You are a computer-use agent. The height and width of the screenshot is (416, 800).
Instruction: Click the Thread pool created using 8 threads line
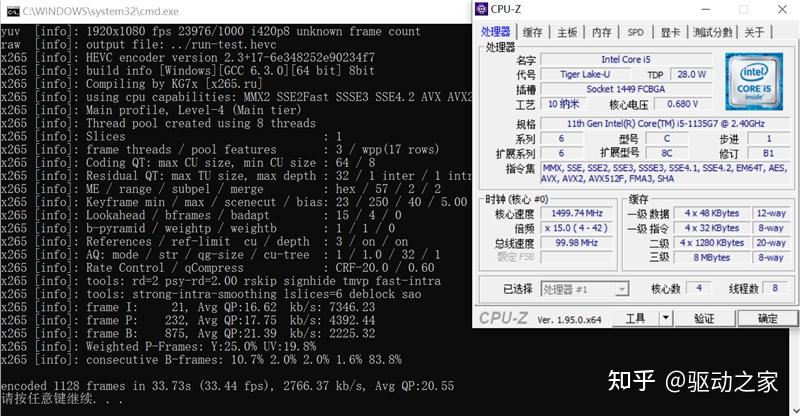pos(159,124)
